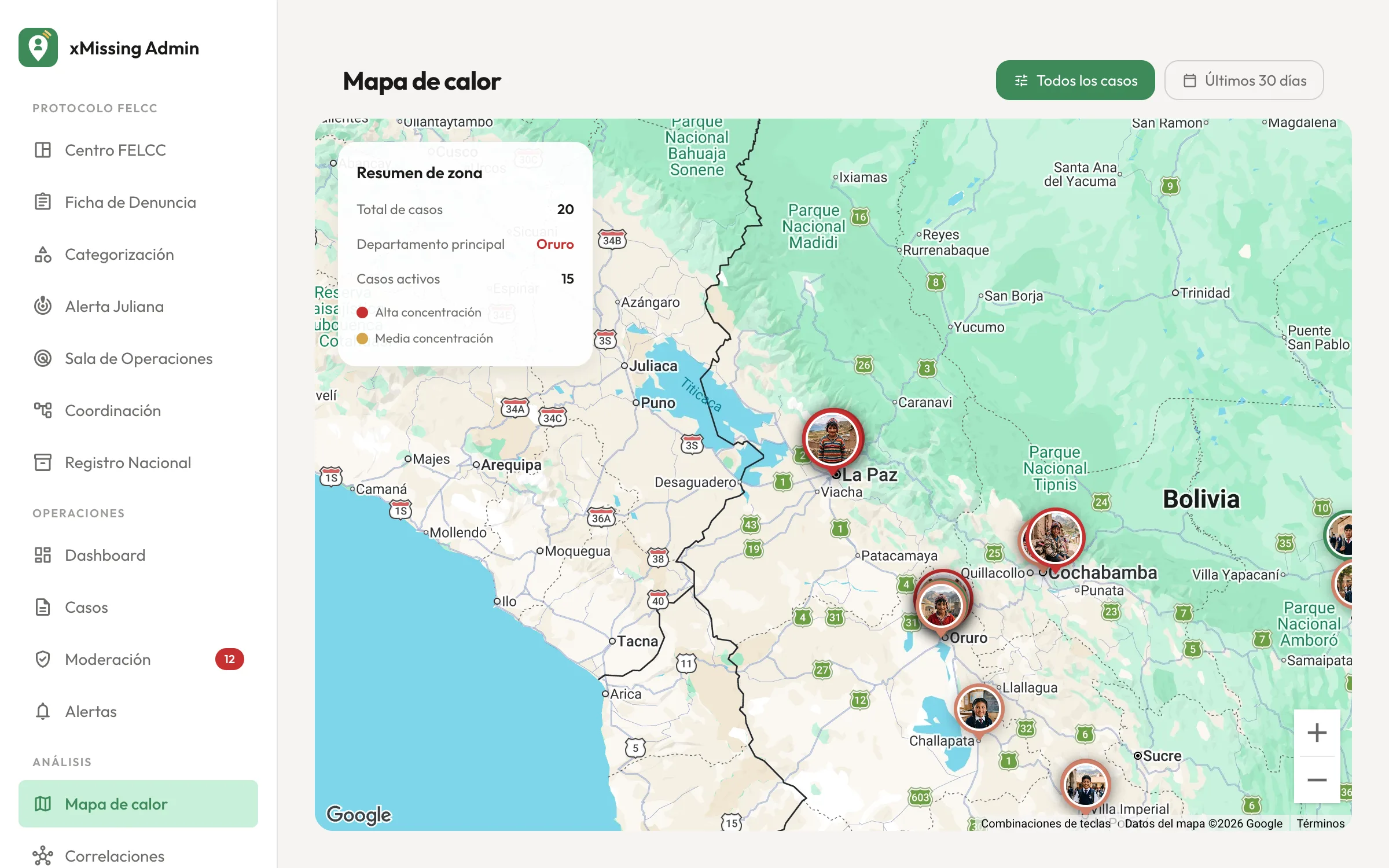Open the Dashboard grid icon

point(43,555)
